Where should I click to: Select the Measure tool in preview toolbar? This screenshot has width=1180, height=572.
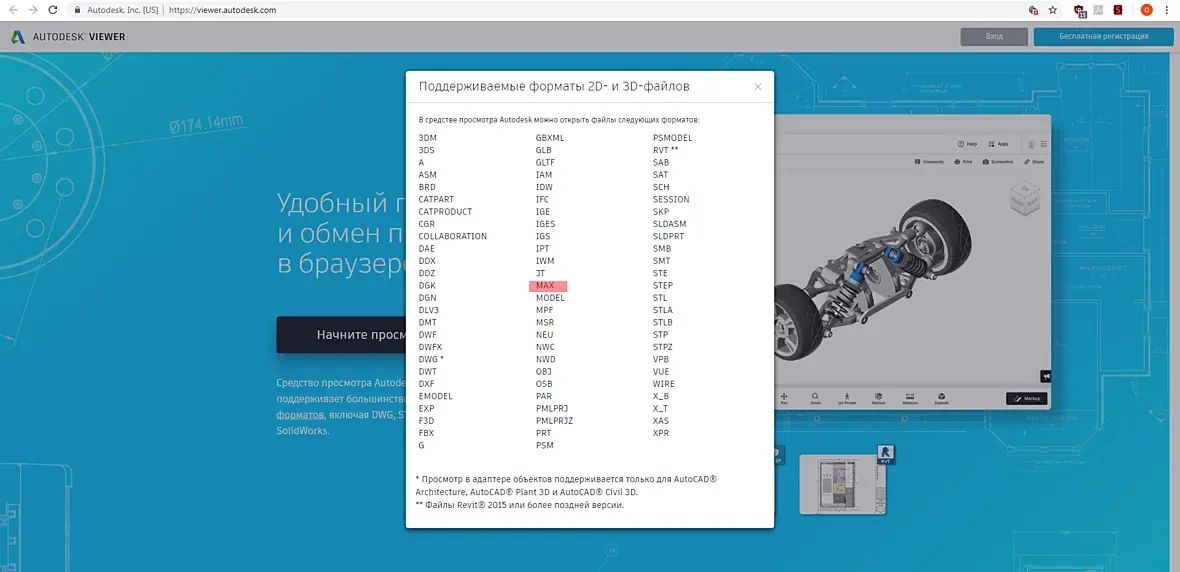coord(909,398)
